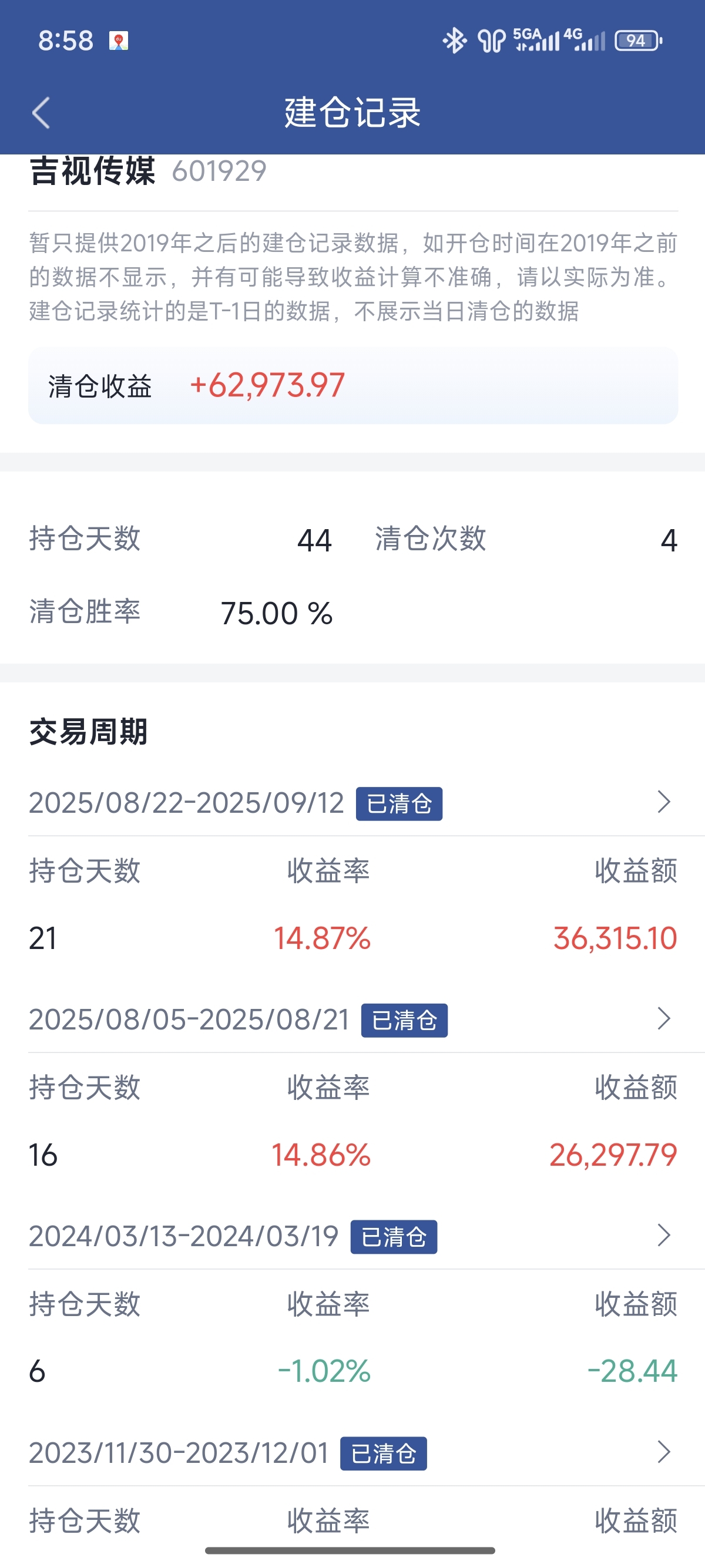Expand the 2024/03/13-2024/03/19 cycle chevron

(664, 1235)
